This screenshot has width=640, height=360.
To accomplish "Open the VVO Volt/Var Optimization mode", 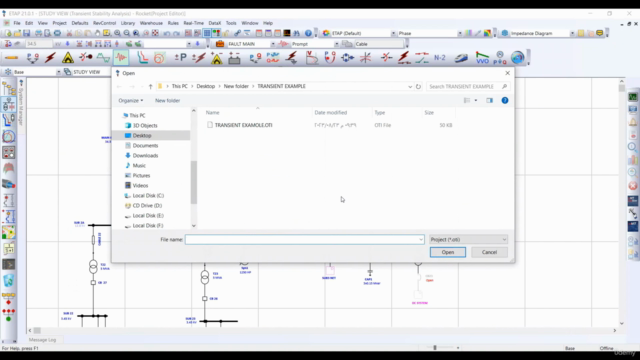I will pyautogui.click(x=482, y=58).
